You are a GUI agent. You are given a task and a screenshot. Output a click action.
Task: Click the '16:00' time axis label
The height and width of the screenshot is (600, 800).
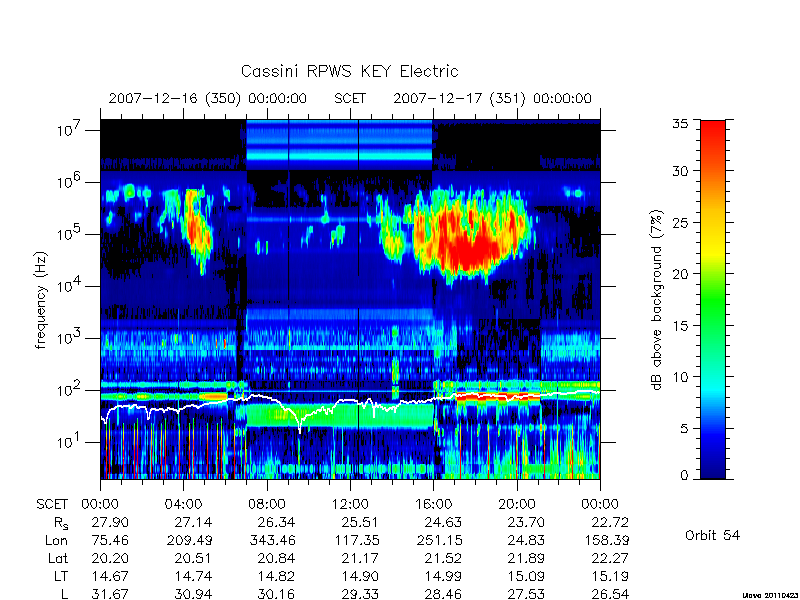pyautogui.click(x=433, y=505)
